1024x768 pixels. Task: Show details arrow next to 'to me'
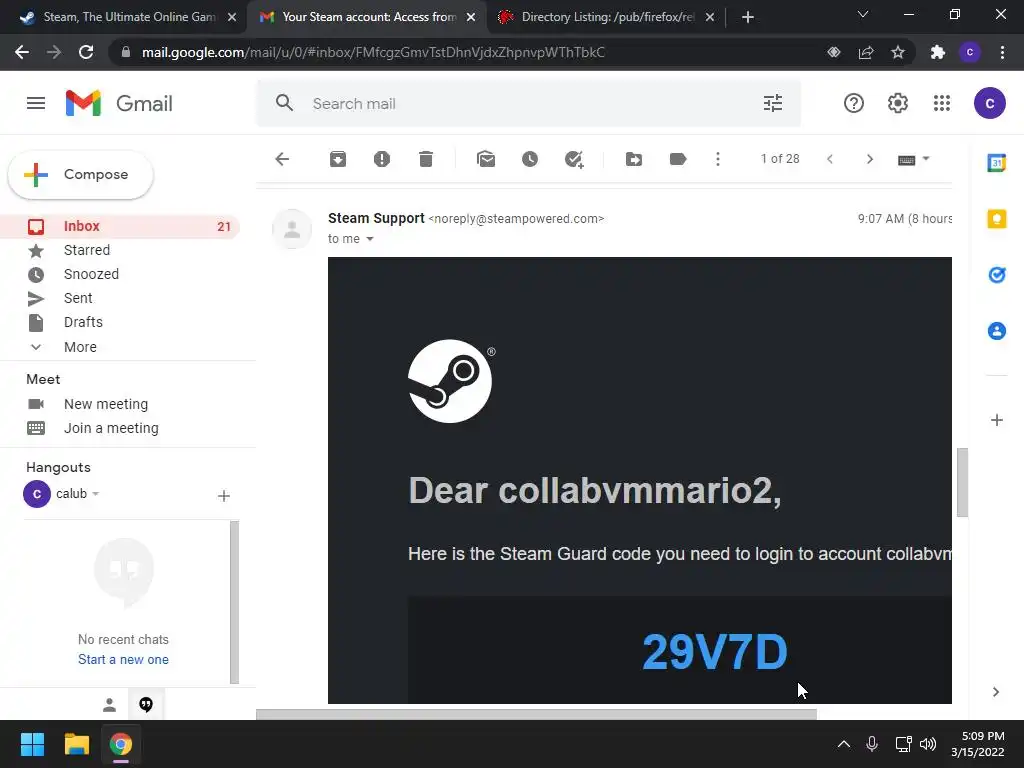[370, 239]
